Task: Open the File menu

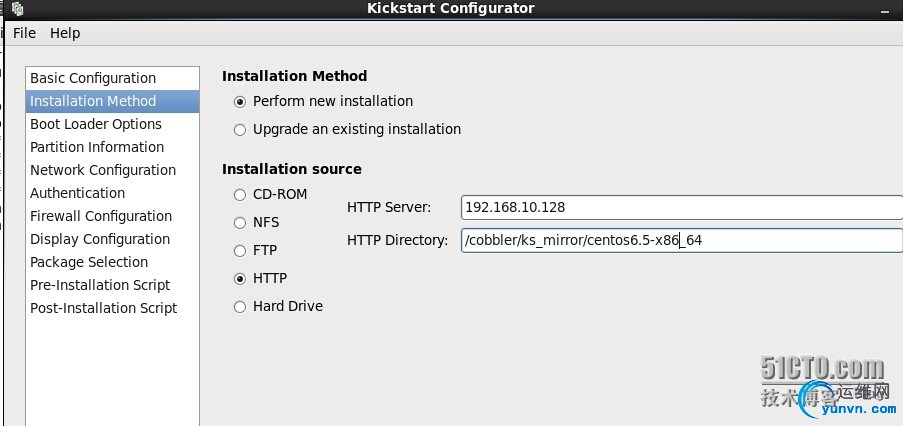Action: 24,33
